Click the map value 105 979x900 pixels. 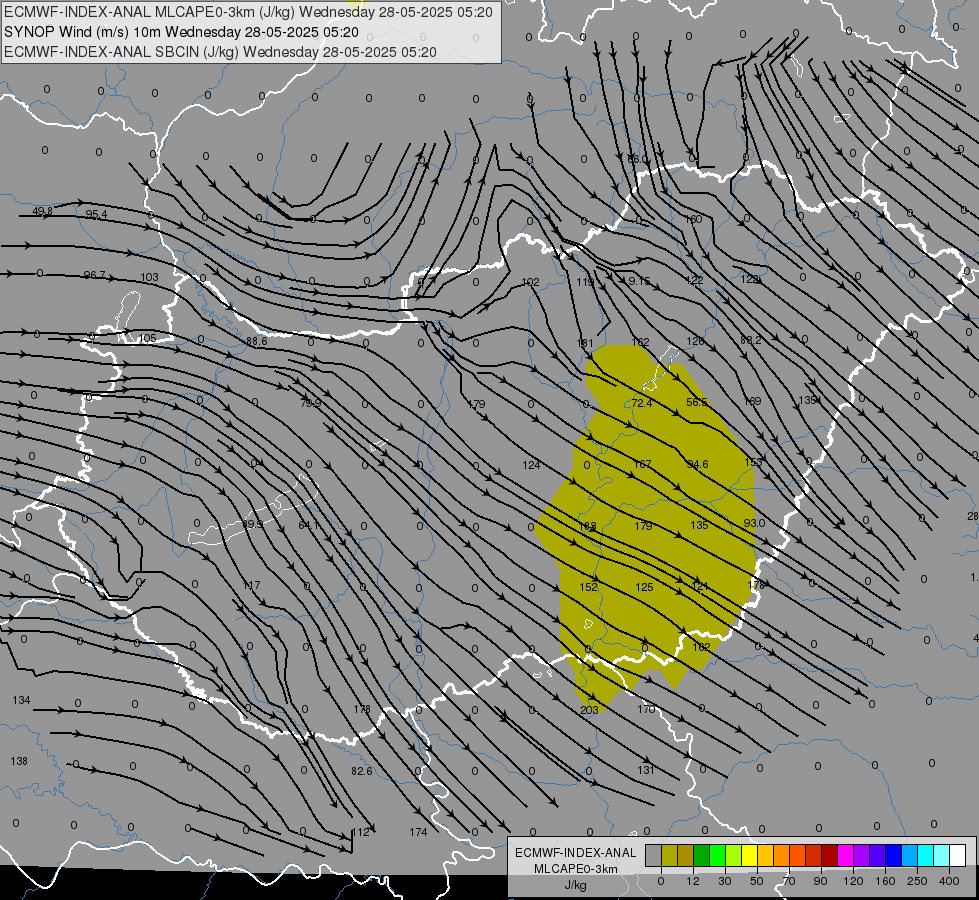[x=147, y=339]
